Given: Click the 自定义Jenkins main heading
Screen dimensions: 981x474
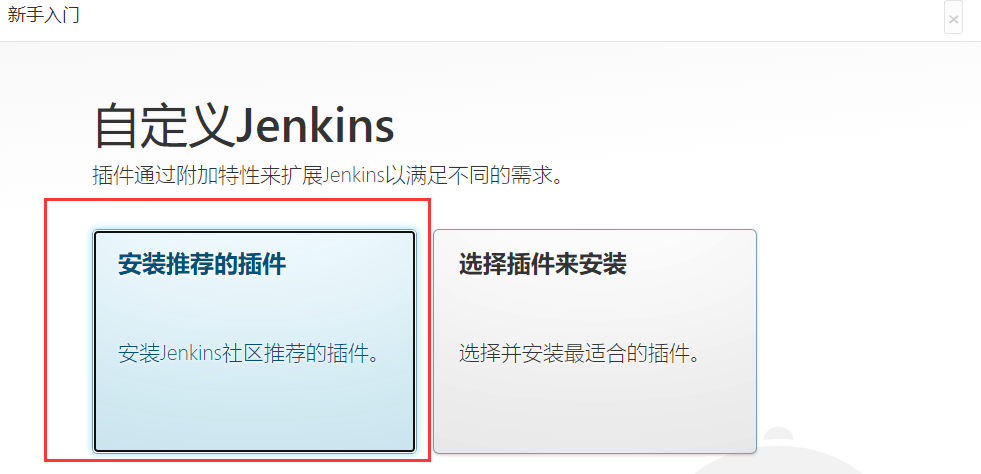Looking at the screenshot, I should [x=244, y=128].
